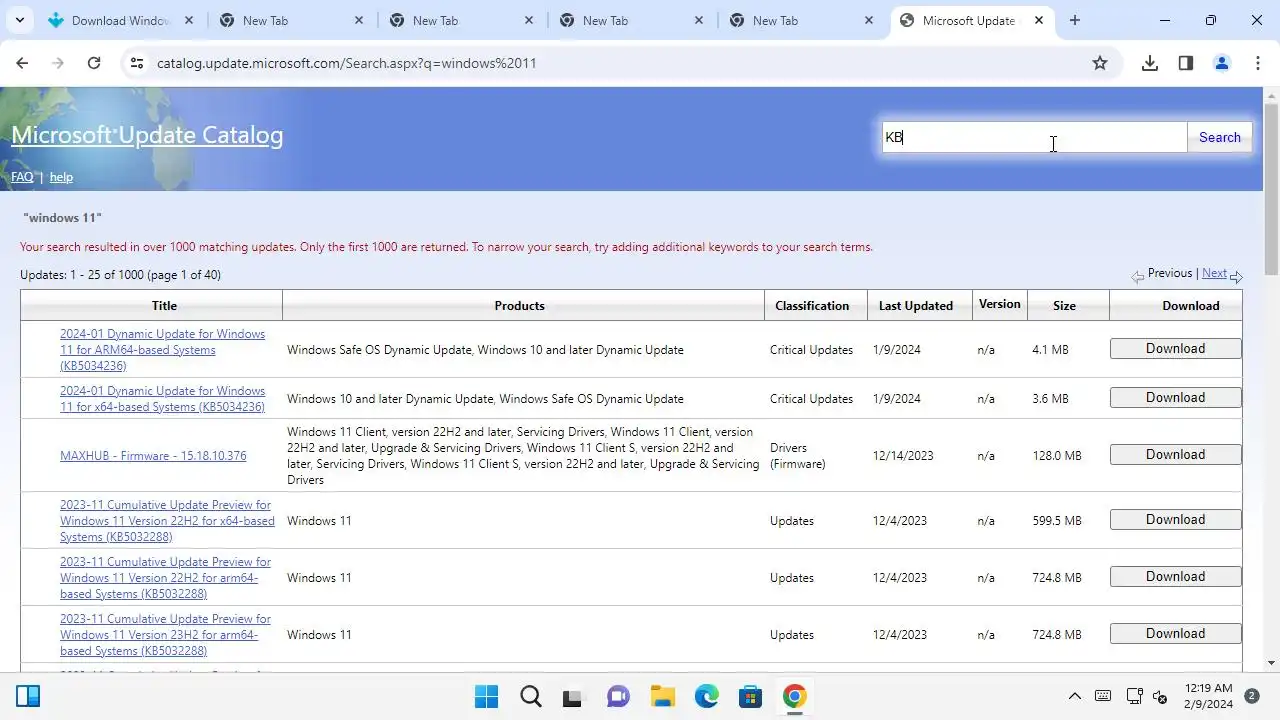Sort by Last Updated column header
1280x720 pixels.
pyautogui.click(x=916, y=306)
